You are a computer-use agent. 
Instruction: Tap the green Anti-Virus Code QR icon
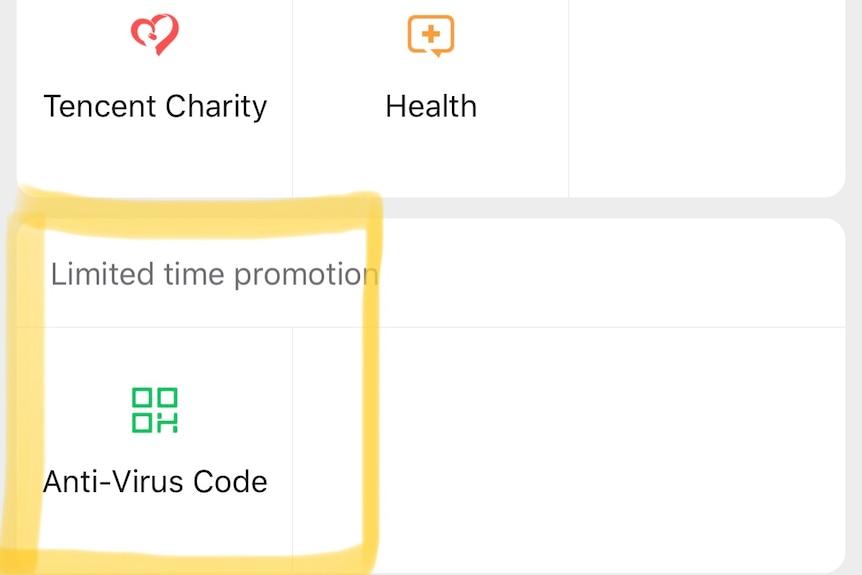tap(154, 410)
